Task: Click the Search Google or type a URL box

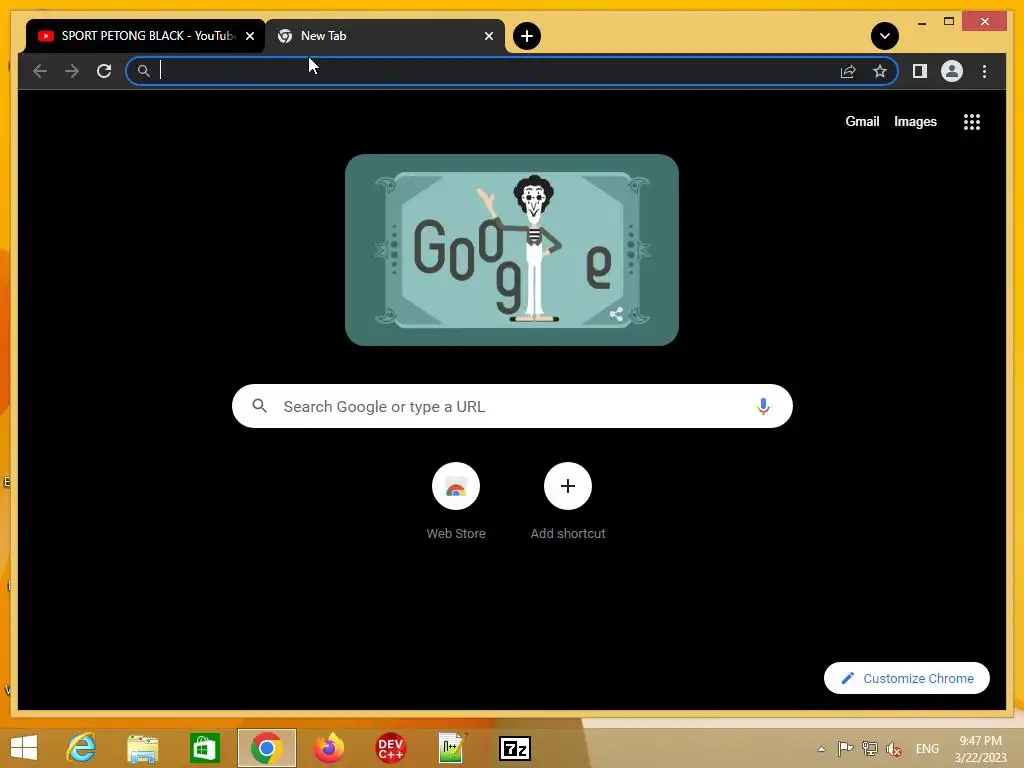Action: [512, 406]
